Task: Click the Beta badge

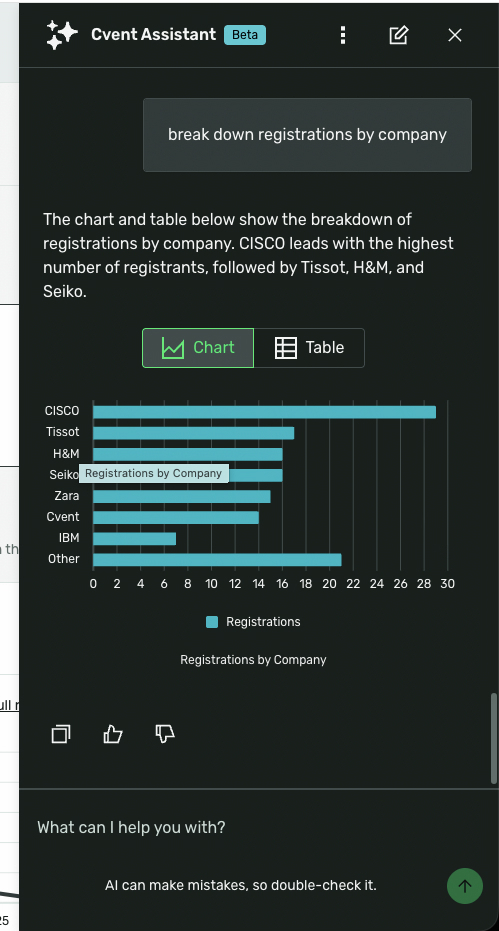Action: click(x=245, y=35)
